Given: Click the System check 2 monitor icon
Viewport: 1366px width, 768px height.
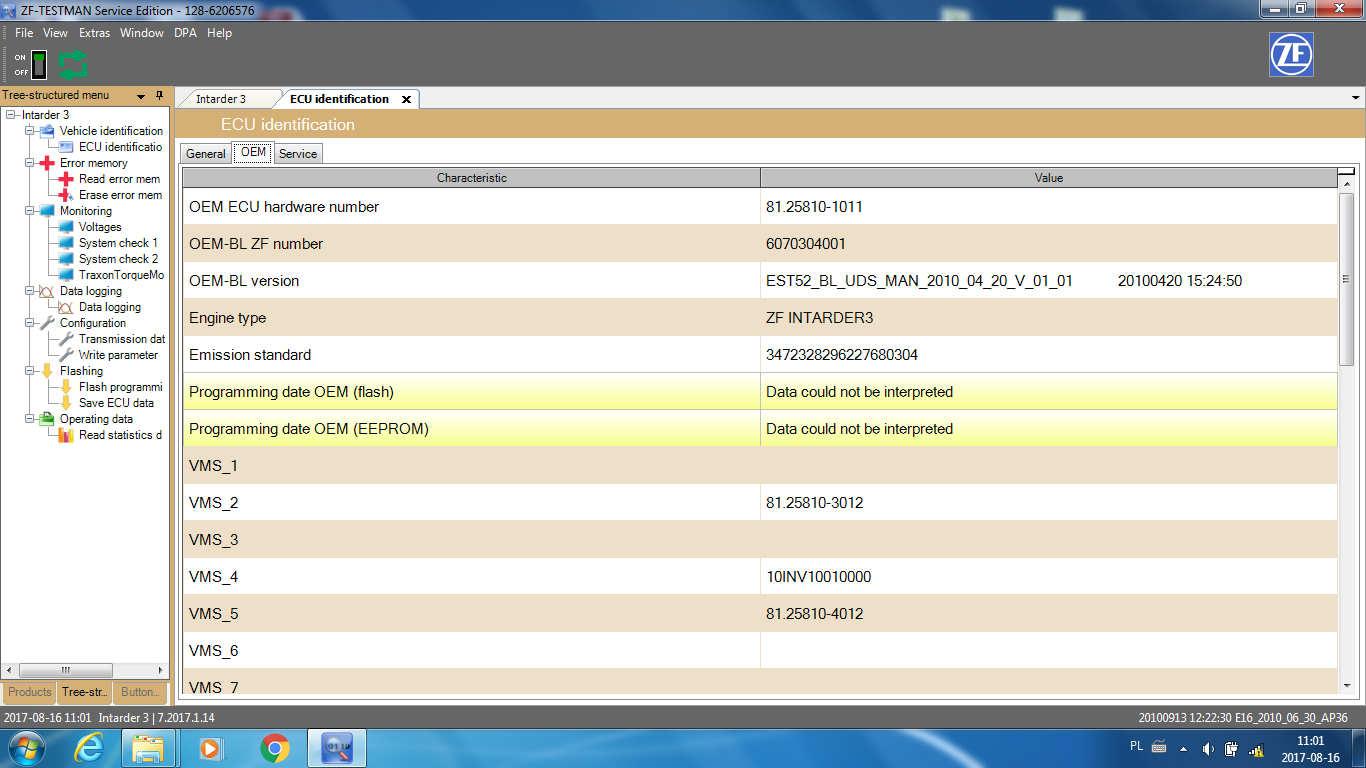Looking at the screenshot, I should (x=66, y=259).
